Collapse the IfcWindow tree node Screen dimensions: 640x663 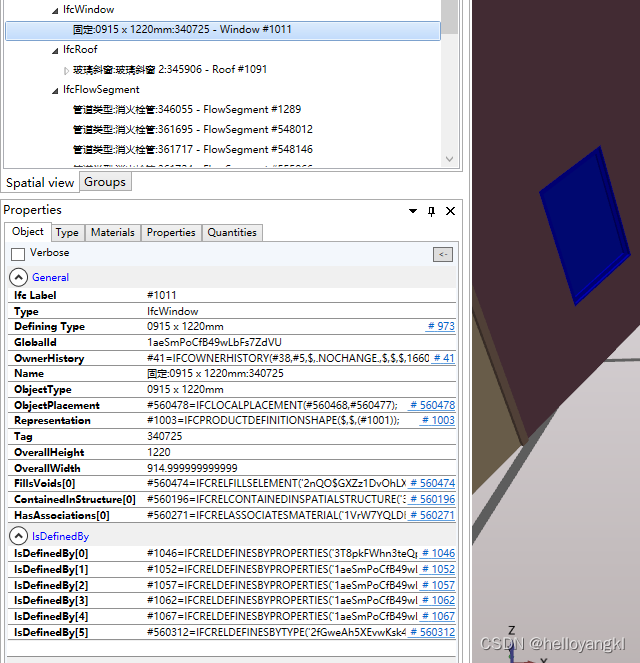click(x=55, y=11)
